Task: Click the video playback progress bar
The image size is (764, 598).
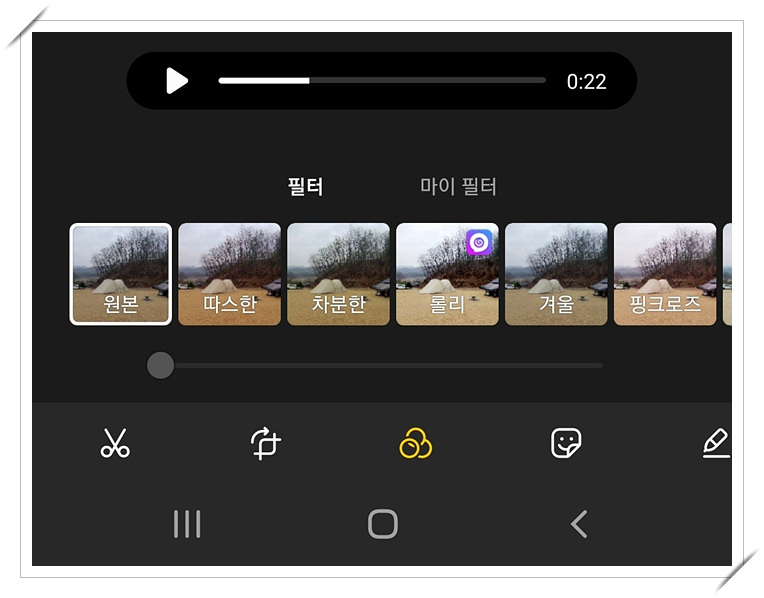Action: 382,80
